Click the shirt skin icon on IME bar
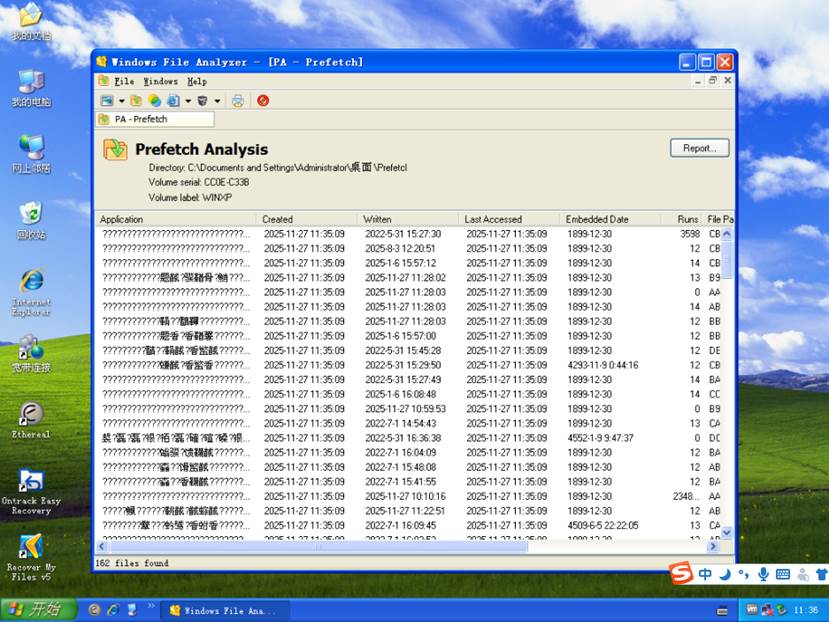 pyautogui.click(x=821, y=574)
